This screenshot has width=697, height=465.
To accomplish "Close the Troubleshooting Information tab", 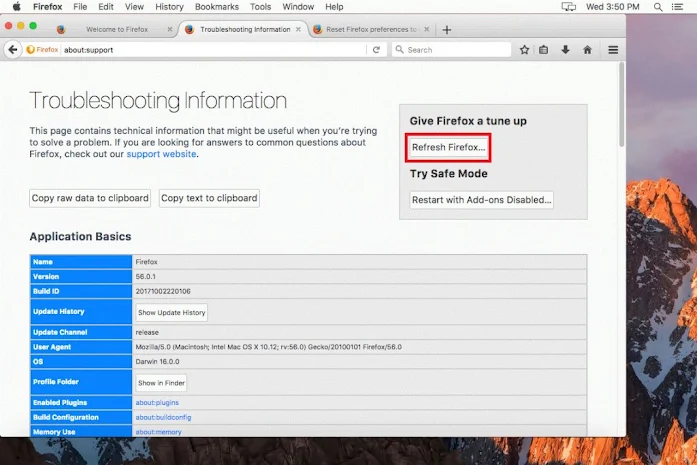I will (298, 29).
